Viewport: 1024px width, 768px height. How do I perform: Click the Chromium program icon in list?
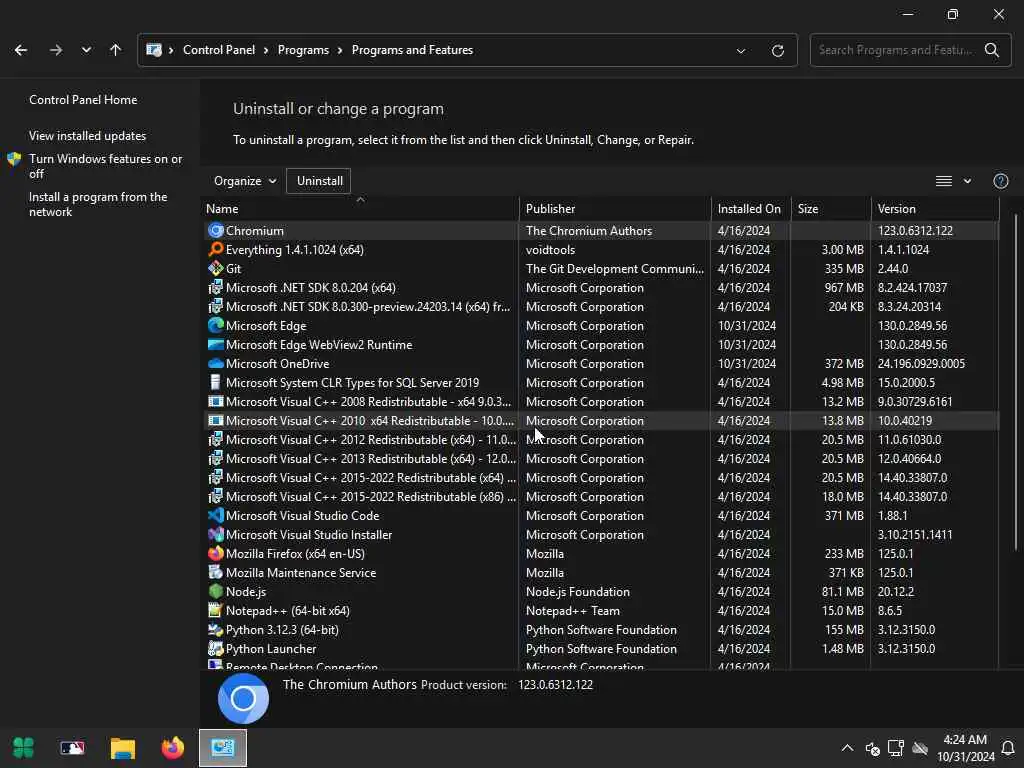(x=216, y=231)
